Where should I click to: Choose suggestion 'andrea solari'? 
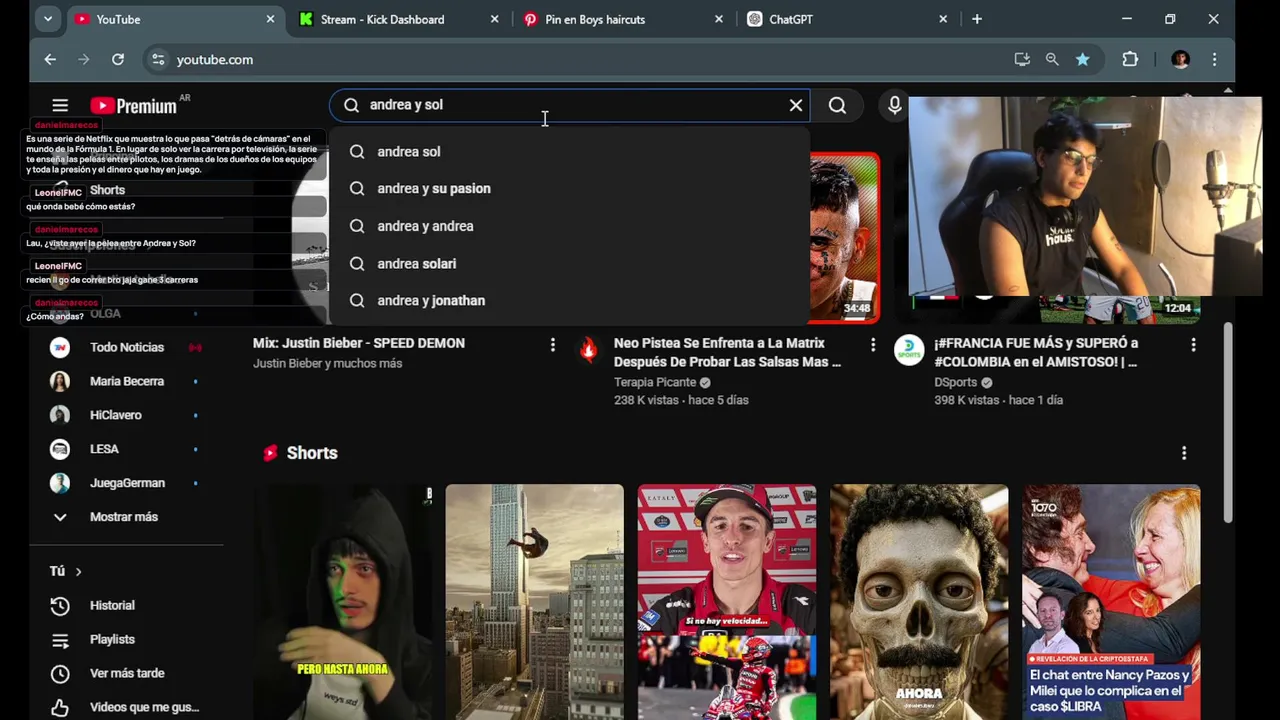tap(569, 263)
